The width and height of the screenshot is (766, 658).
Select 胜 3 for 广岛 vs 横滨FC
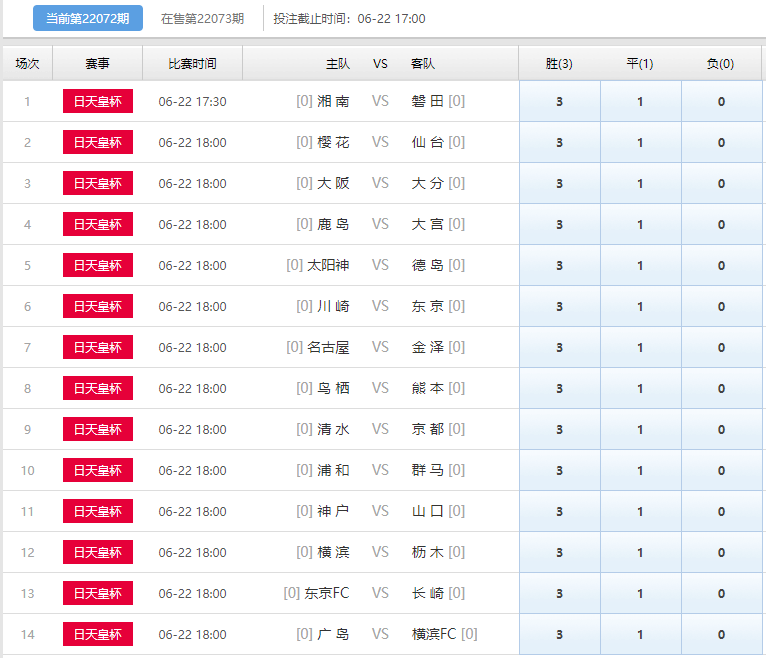pos(560,635)
